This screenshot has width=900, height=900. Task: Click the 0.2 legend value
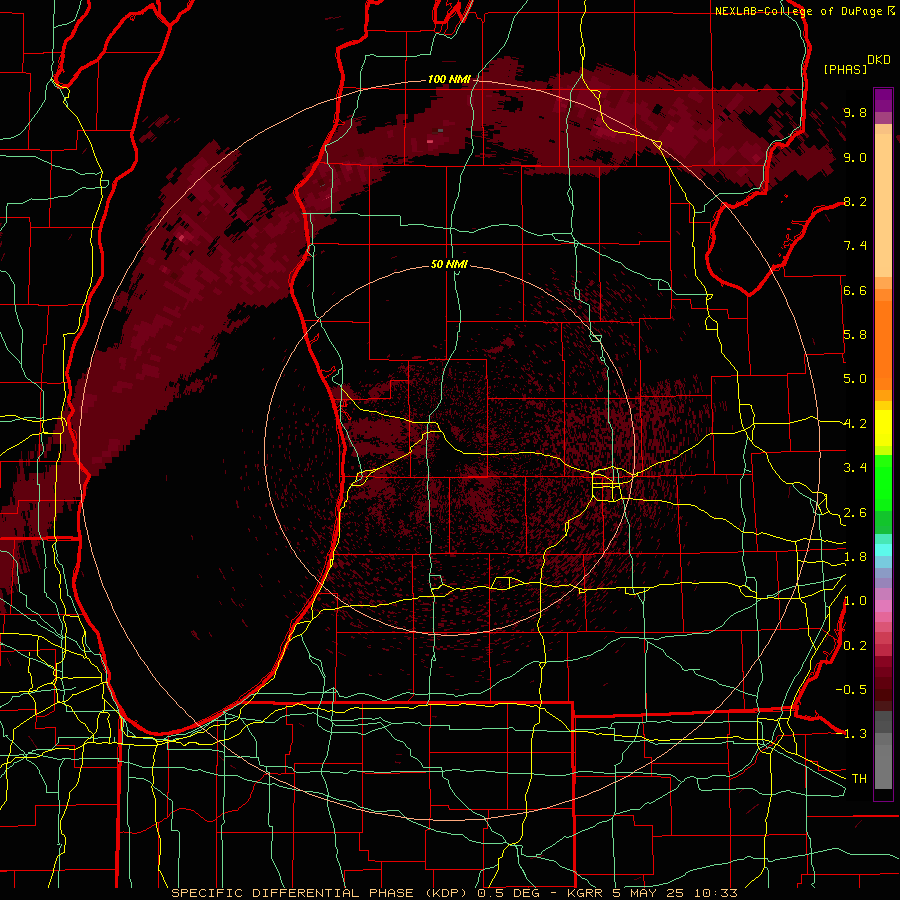855,646
